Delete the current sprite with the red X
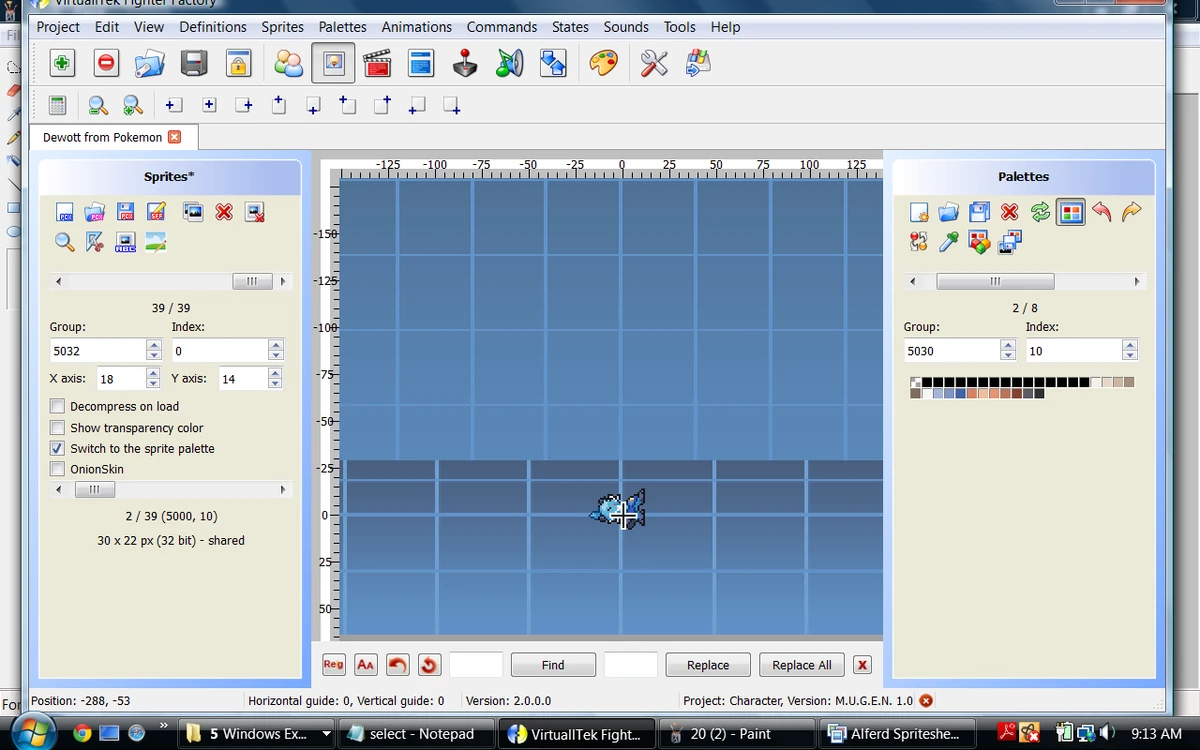1200x750 pixels. (224, 212)
